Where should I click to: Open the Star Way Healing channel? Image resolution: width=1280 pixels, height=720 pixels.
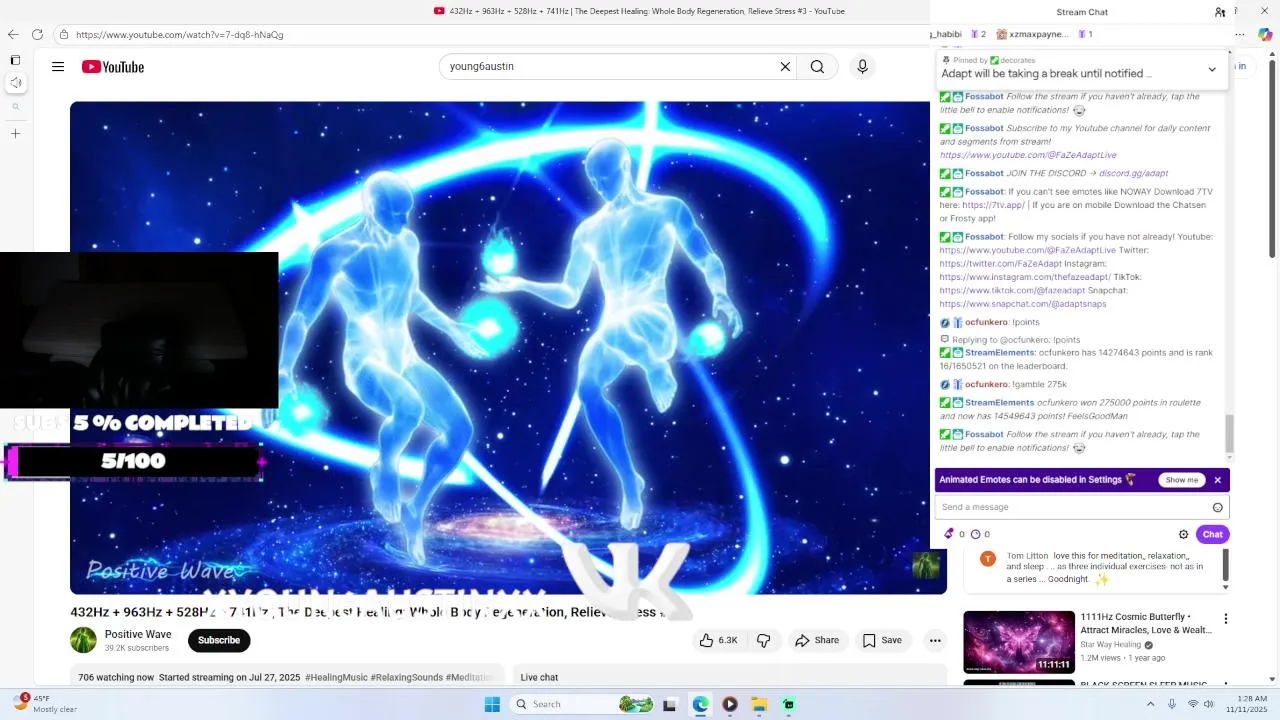pyautogui.click(x=1111, y=645)
